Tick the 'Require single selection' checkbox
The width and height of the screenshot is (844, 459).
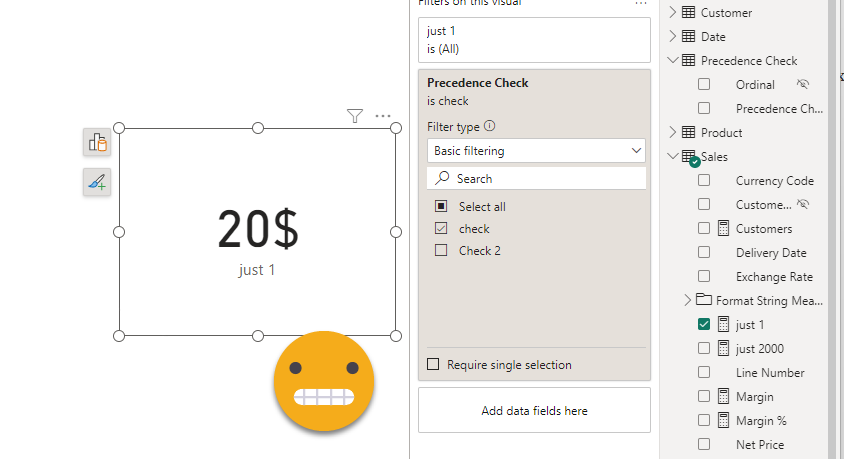(x=433, y=365)
